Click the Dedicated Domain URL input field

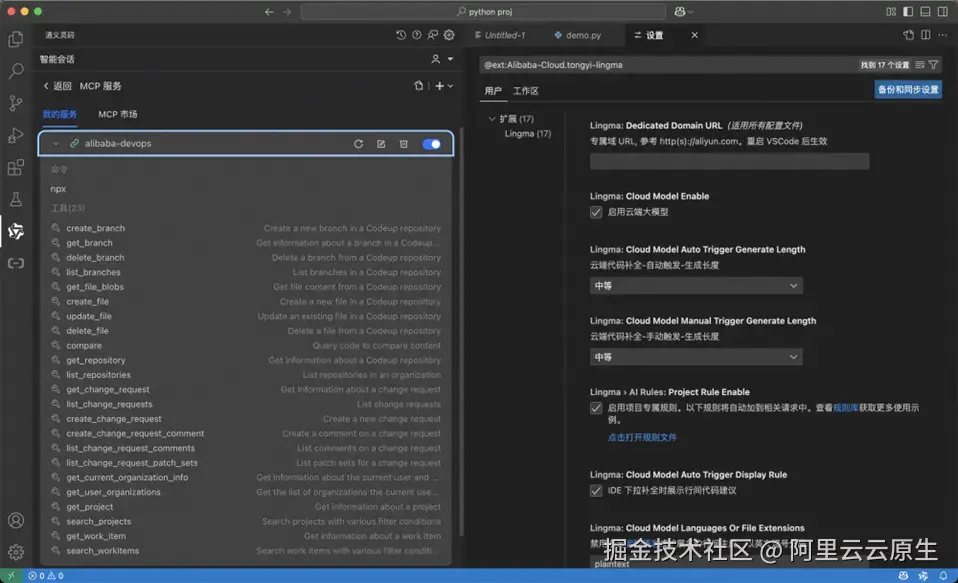pyautogui.click(x=729, y=161)
